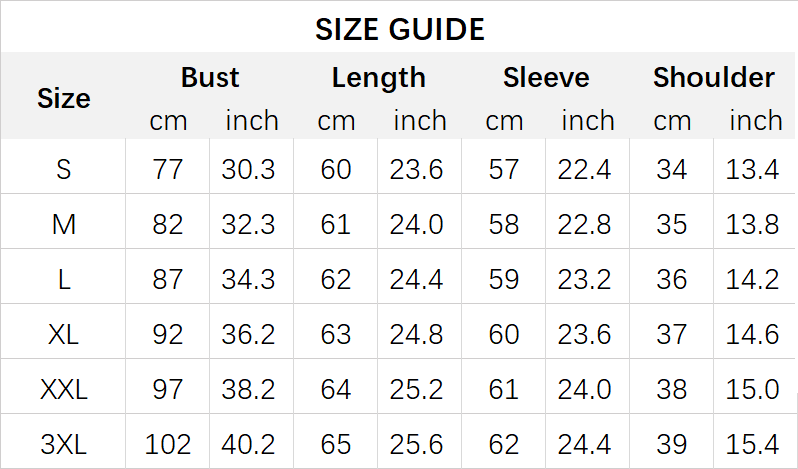The width and height of the screenshot is (798, 469).
Task: Click the Shoulder column header
Action: click(x=713, y=77)
